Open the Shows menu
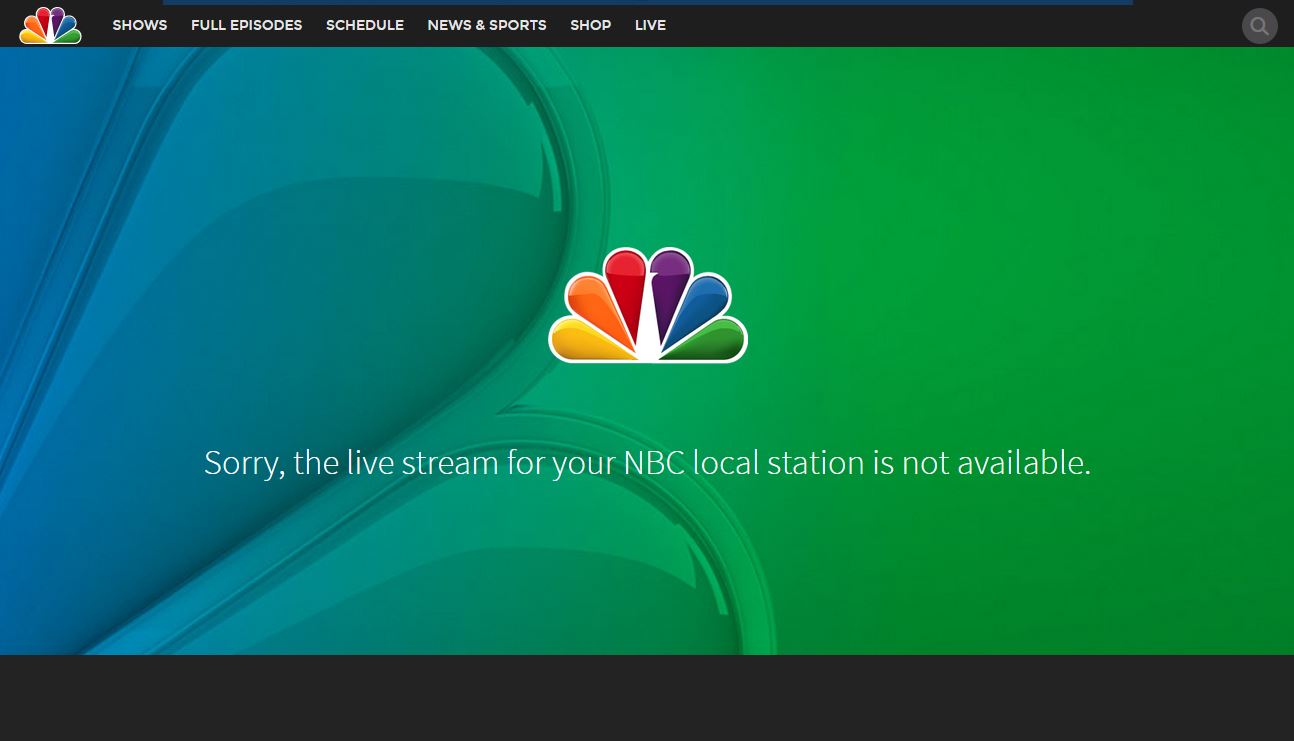Screen dimensions: 1294x741 pos(140,25)
